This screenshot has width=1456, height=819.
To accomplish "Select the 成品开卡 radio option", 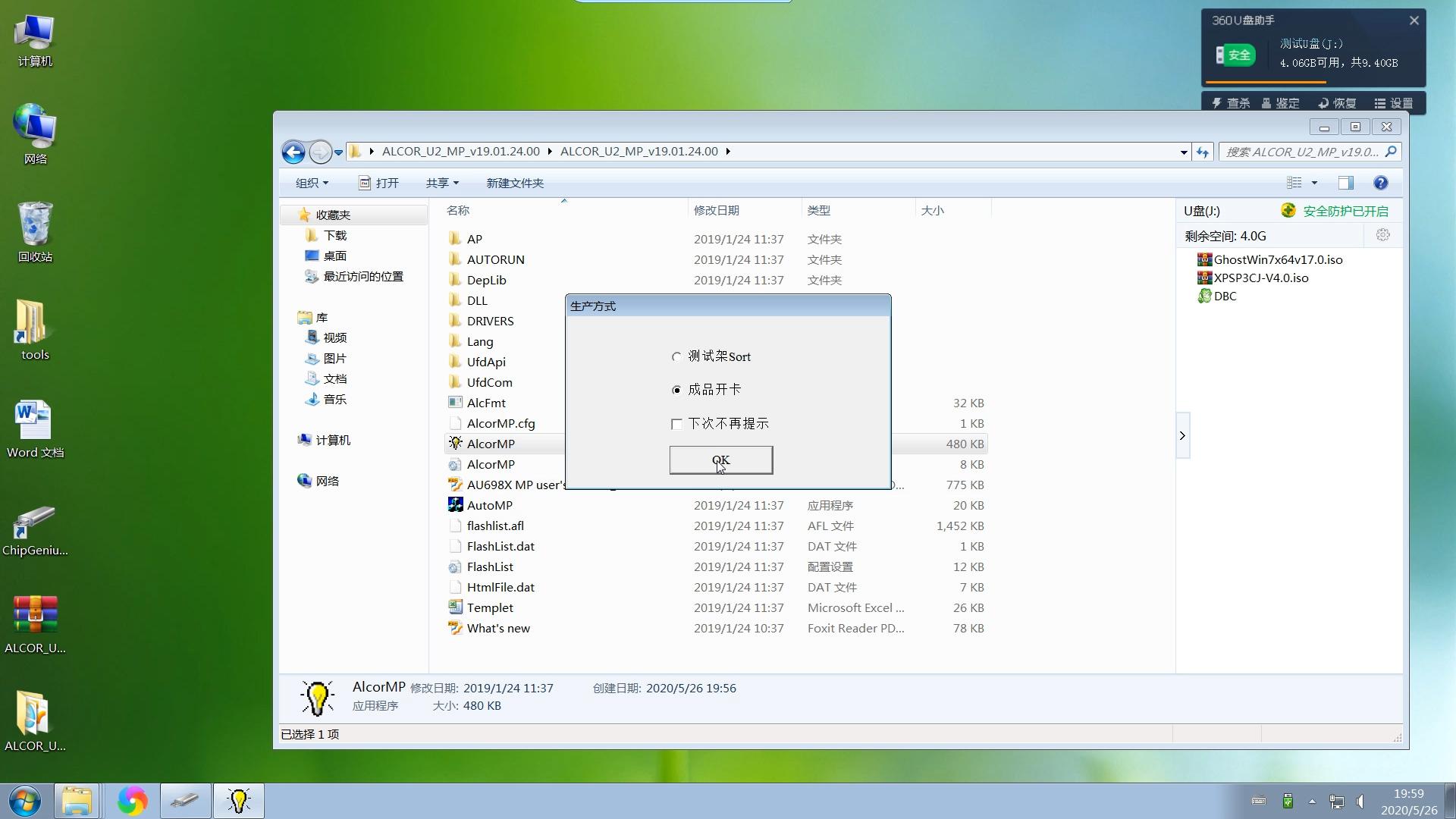I will [x=676, y=390].
